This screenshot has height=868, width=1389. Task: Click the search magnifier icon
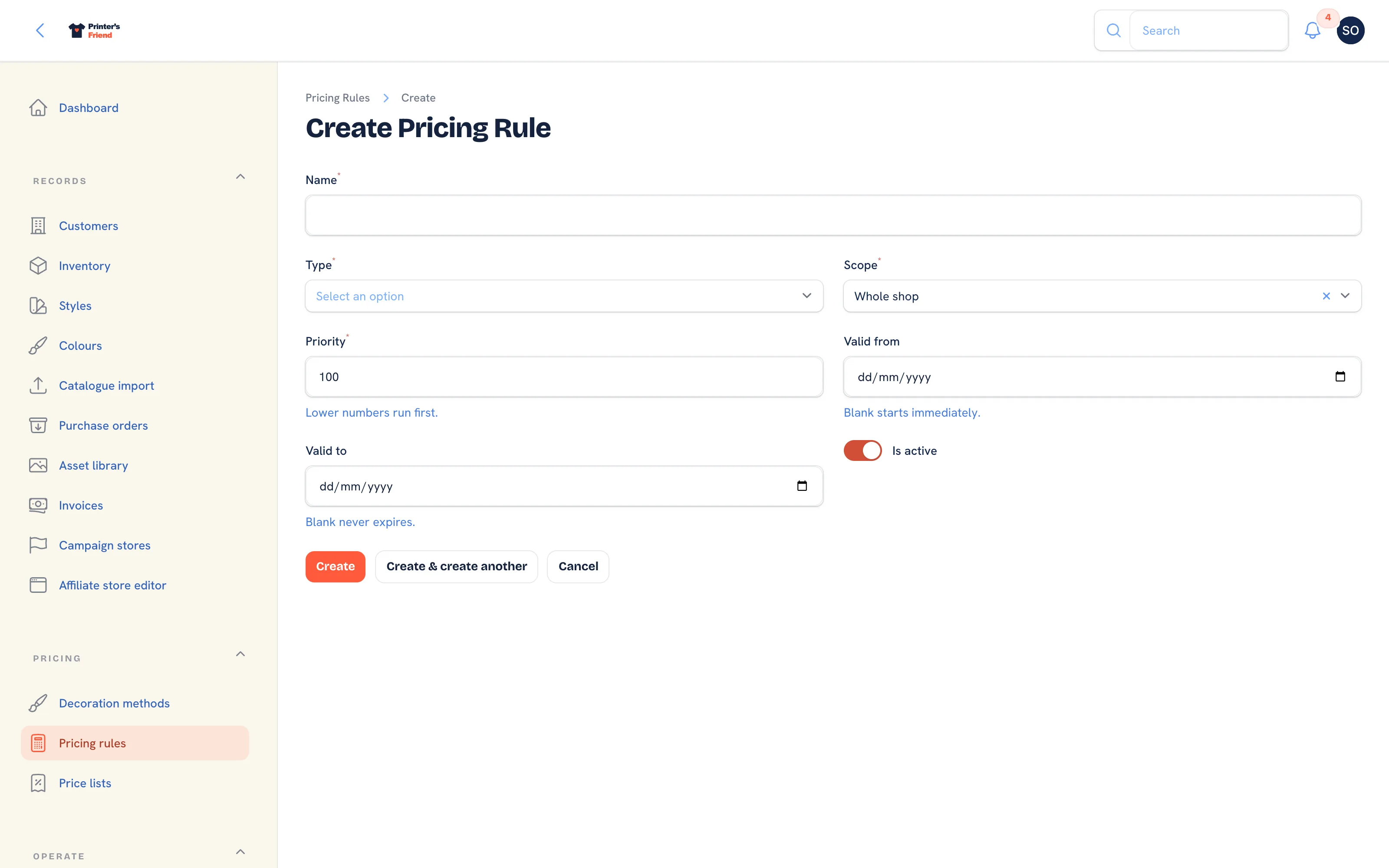point(1113,30)
